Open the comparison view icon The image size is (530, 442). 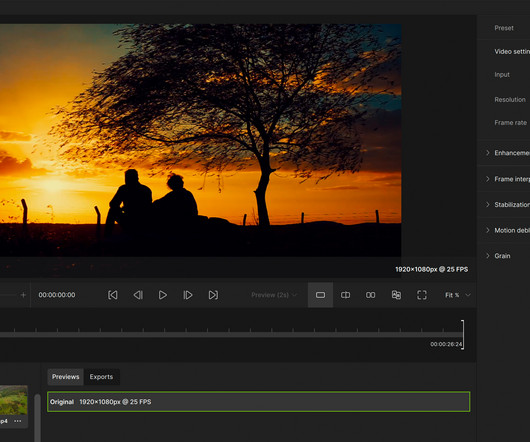(396, 295)
